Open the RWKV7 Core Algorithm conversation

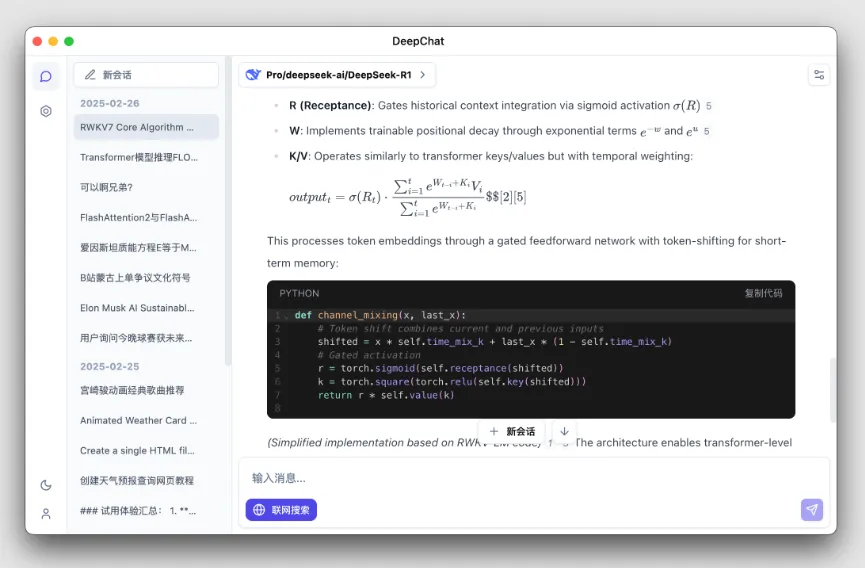click(x=146, y=127)
